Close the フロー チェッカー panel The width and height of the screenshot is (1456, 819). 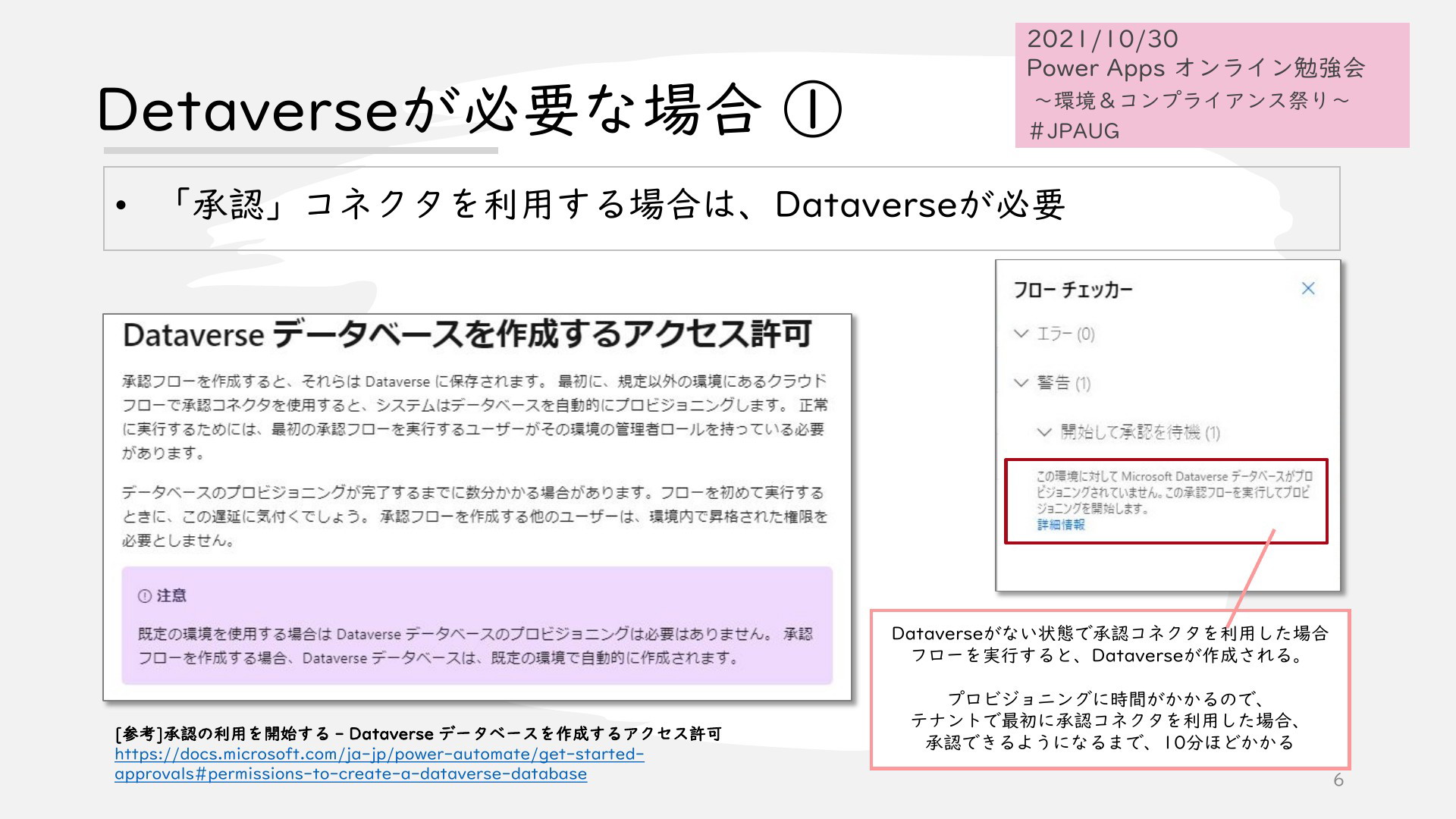[x=1308, y=288]
